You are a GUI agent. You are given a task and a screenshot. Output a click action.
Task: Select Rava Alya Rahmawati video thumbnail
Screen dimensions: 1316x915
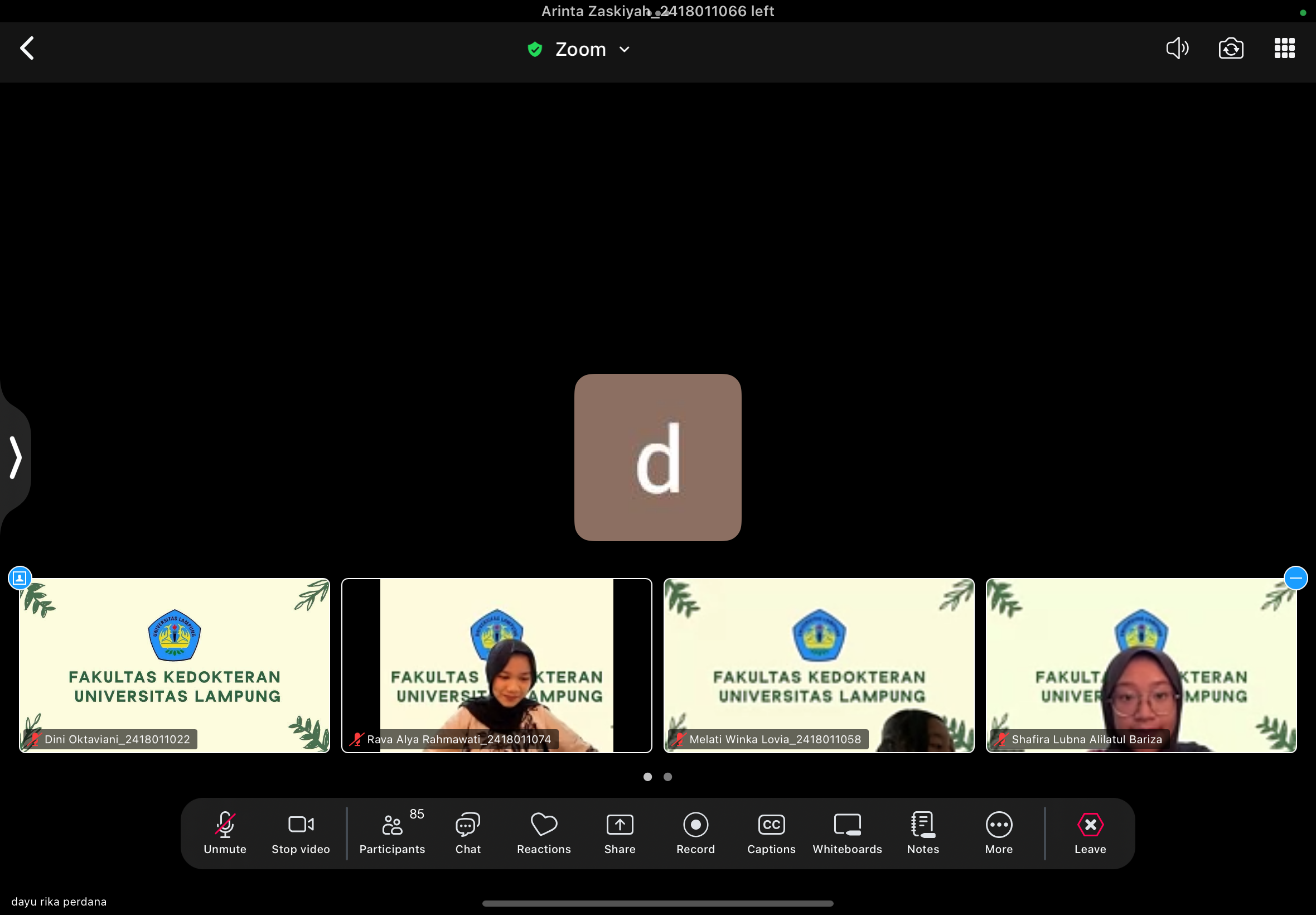tap(497, 665)
